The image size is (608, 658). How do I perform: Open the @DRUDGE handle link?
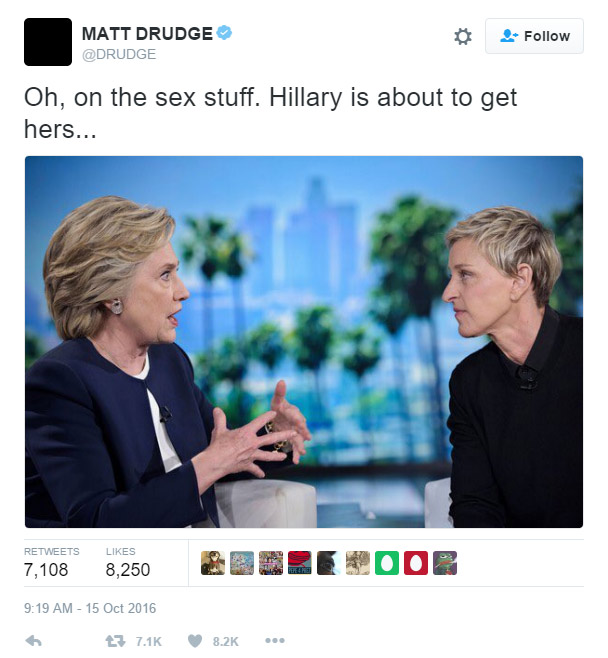[x=119, y=54]
